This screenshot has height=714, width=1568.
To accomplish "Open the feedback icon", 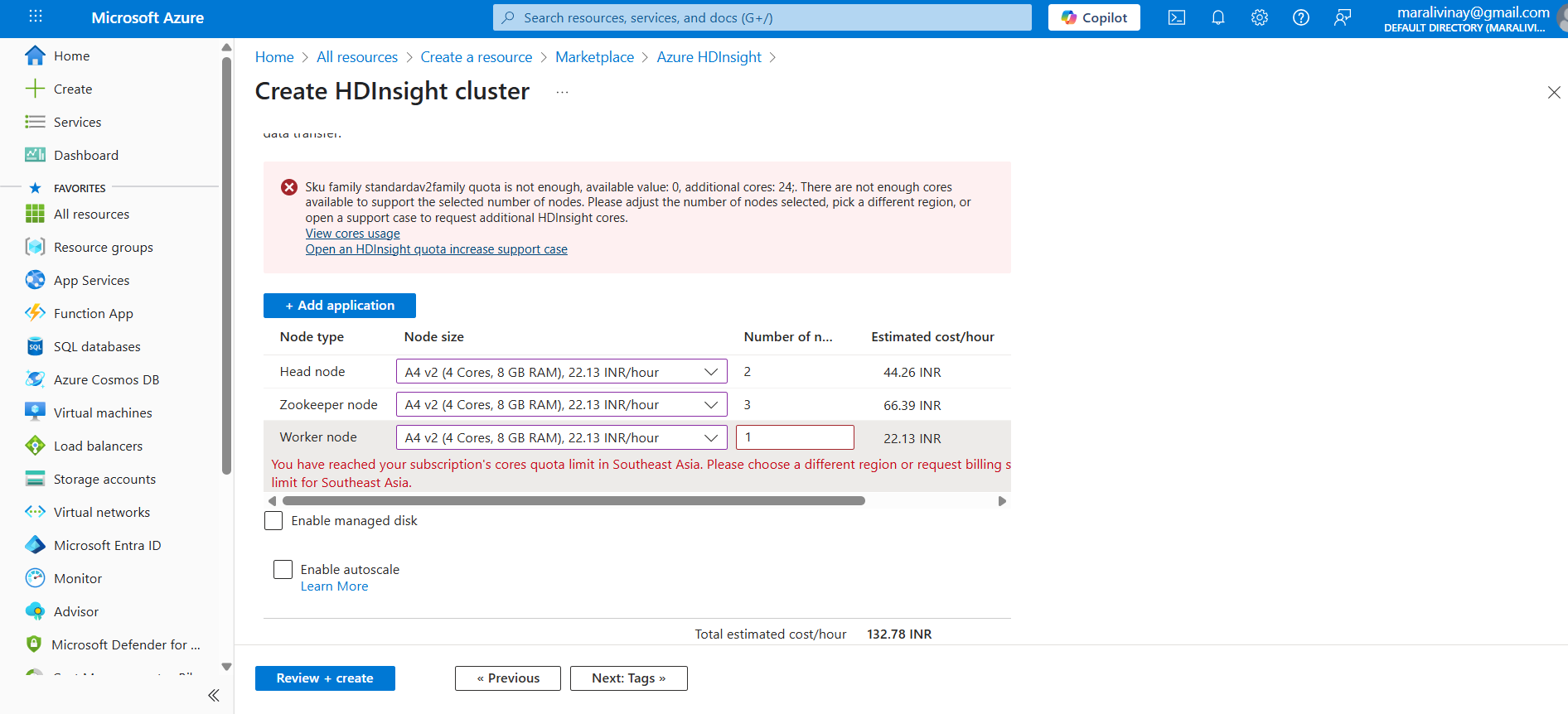I will click(x=1343, y=17).
